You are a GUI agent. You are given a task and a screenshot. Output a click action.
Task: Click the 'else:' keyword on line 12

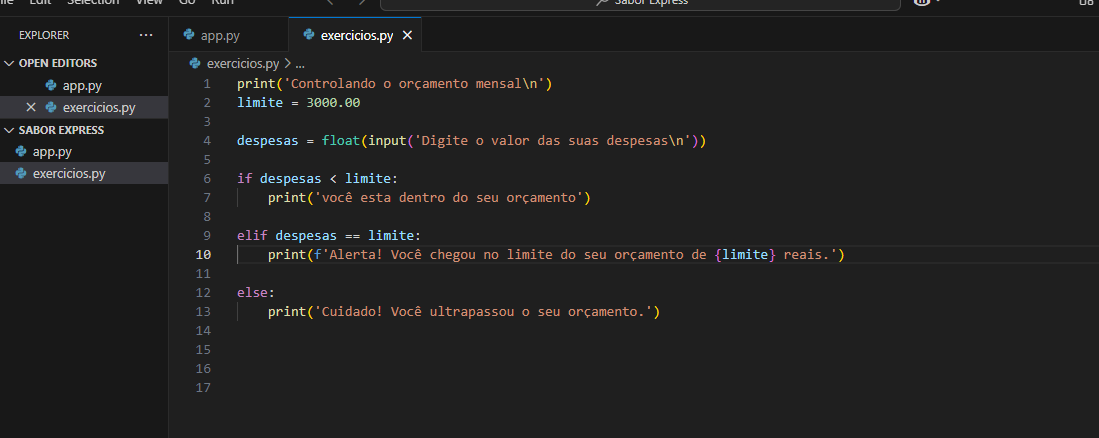(x=256, y=292)
